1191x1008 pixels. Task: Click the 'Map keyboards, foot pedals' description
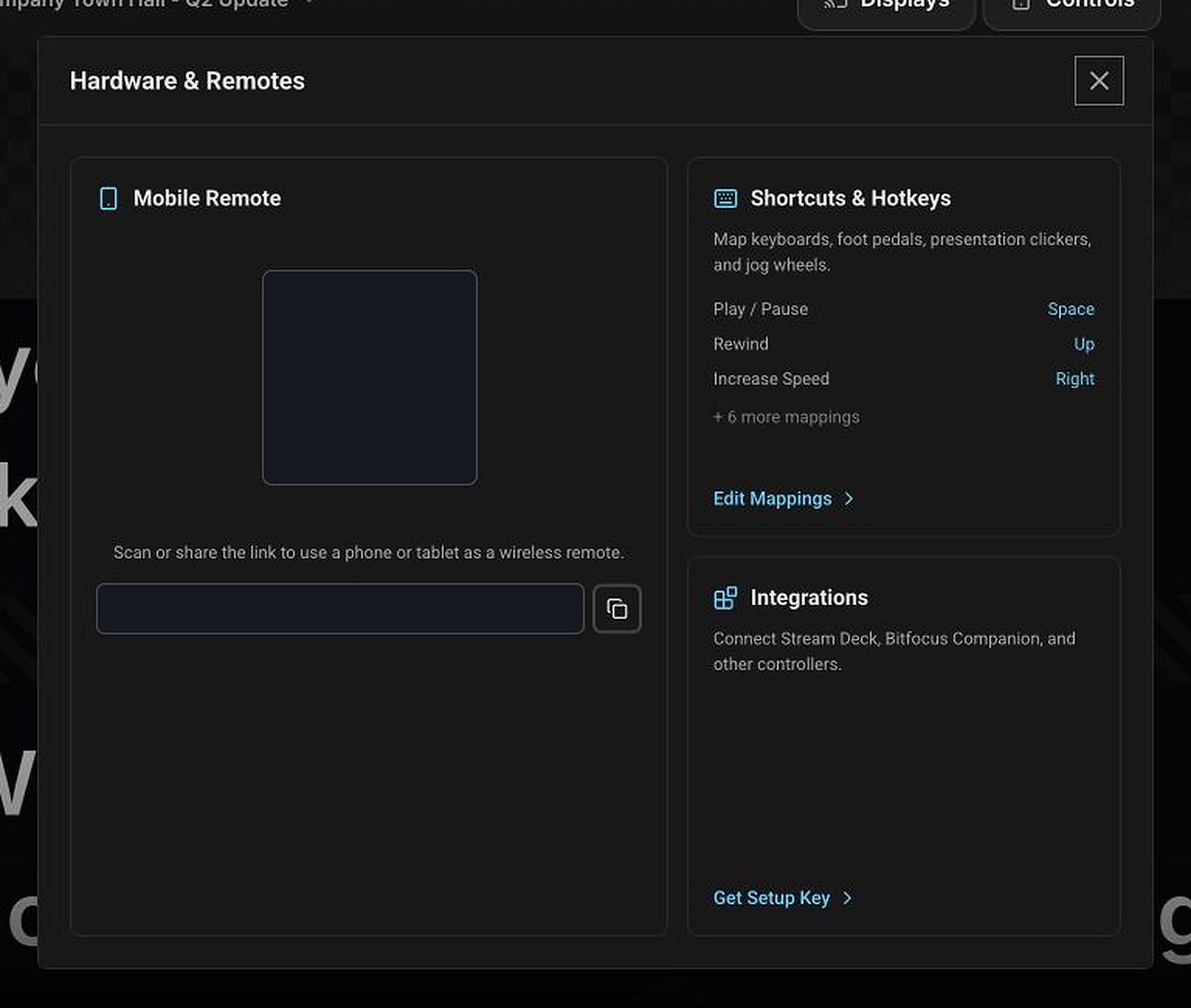[902, 252]
